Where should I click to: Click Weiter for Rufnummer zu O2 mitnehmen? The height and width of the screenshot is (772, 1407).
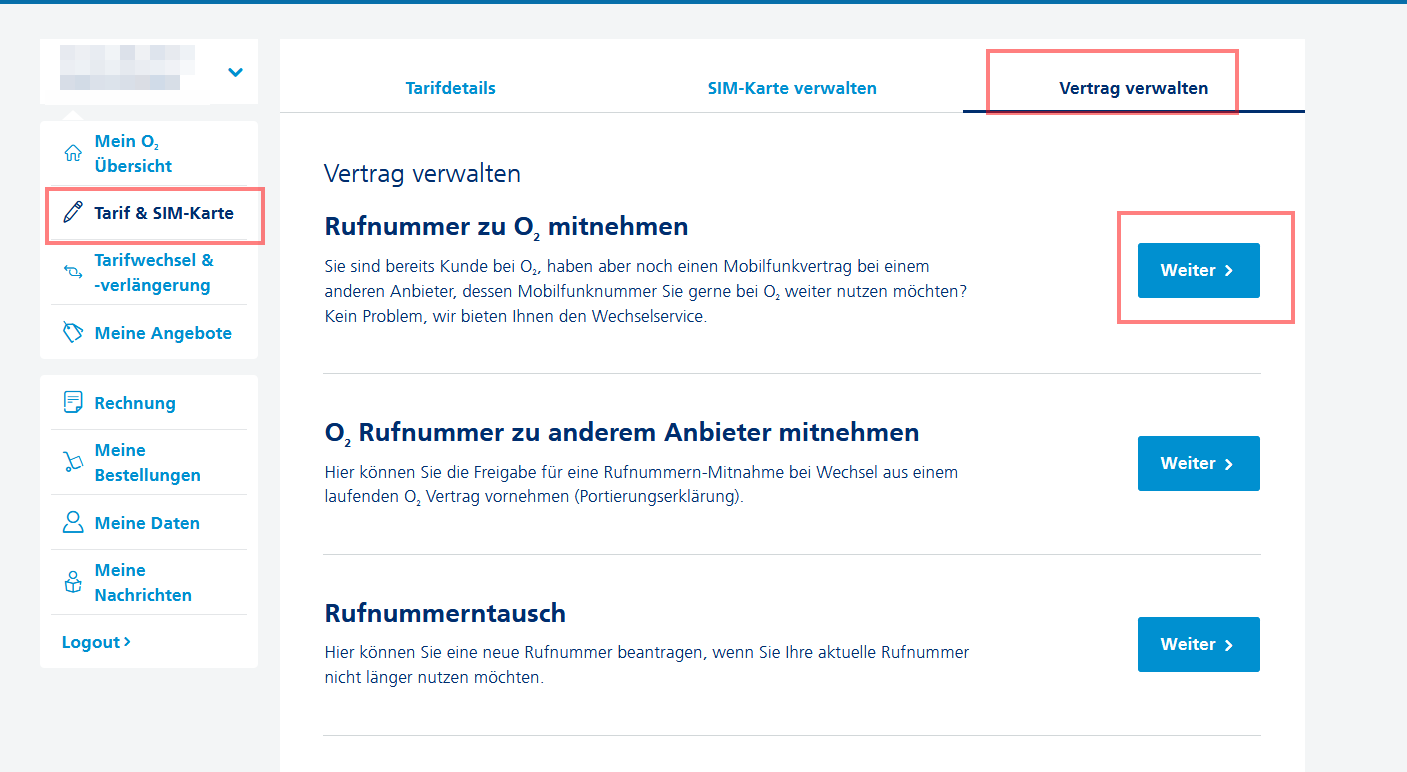click(1199, 270)
